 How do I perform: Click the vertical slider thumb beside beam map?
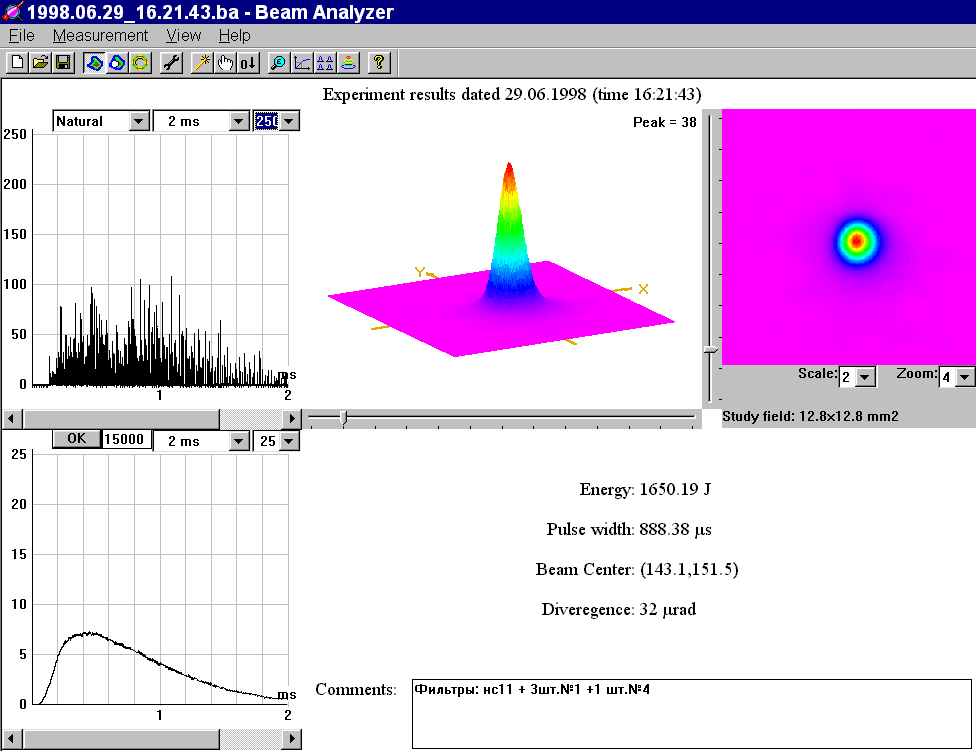point(711,350)
